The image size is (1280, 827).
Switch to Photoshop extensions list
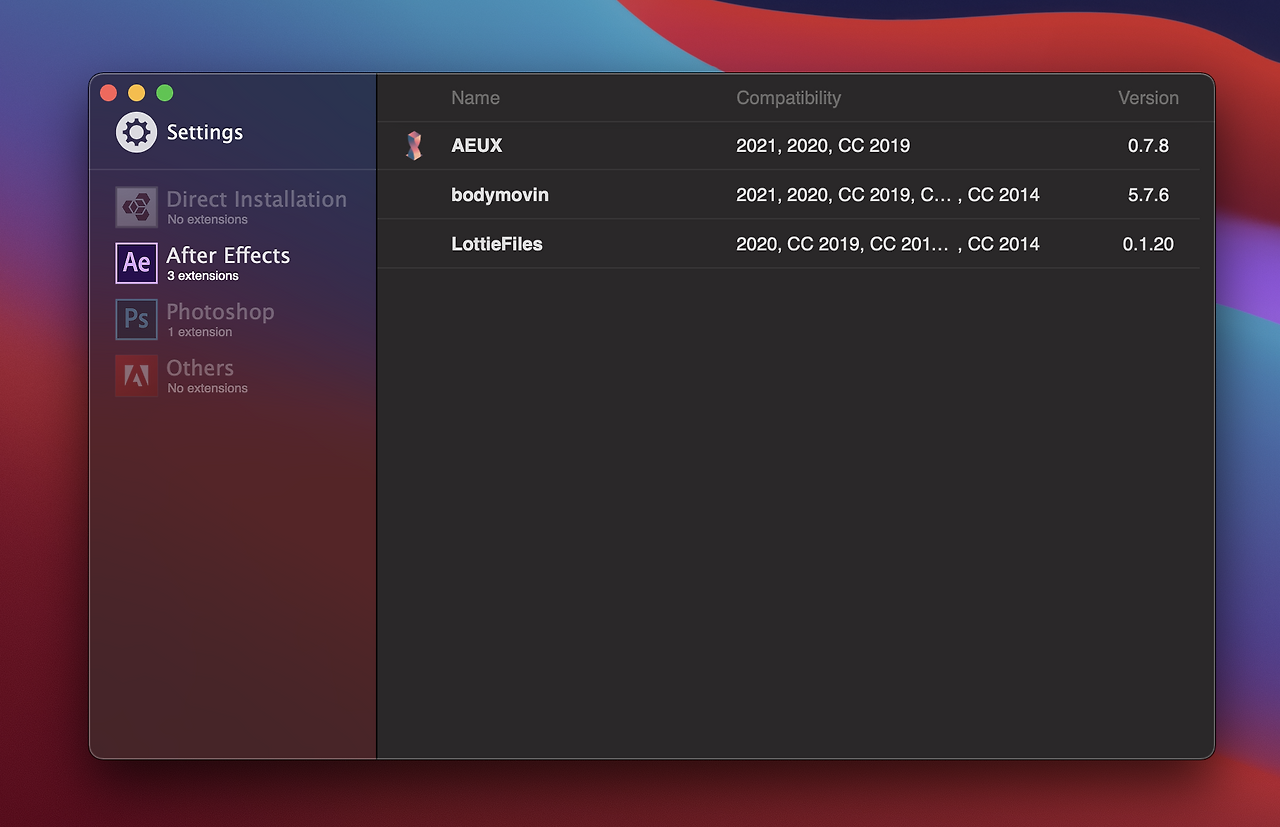click(x=220, y=311)
